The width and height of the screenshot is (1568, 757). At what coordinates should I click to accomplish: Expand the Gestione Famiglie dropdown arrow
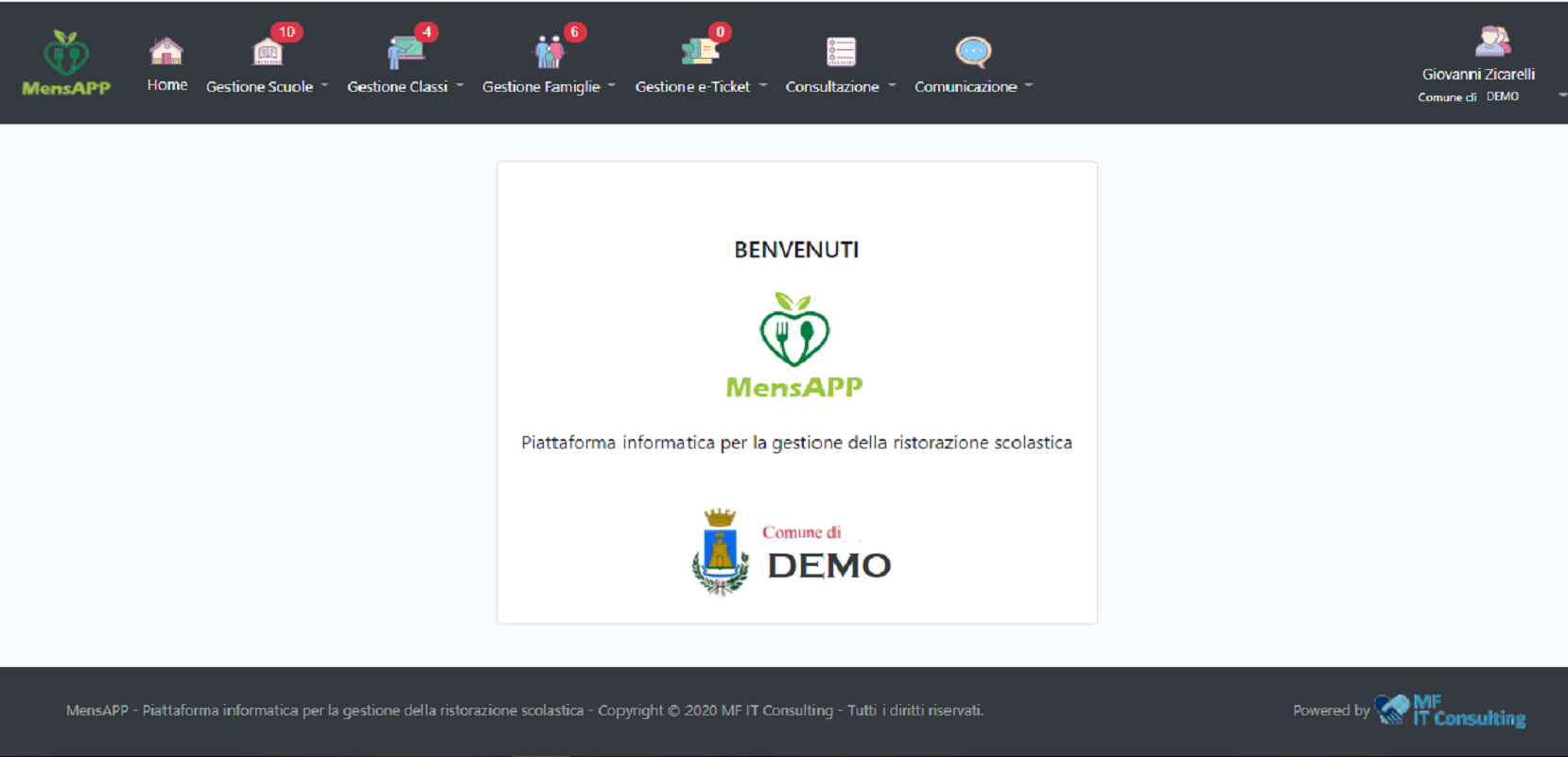[612, 85]
